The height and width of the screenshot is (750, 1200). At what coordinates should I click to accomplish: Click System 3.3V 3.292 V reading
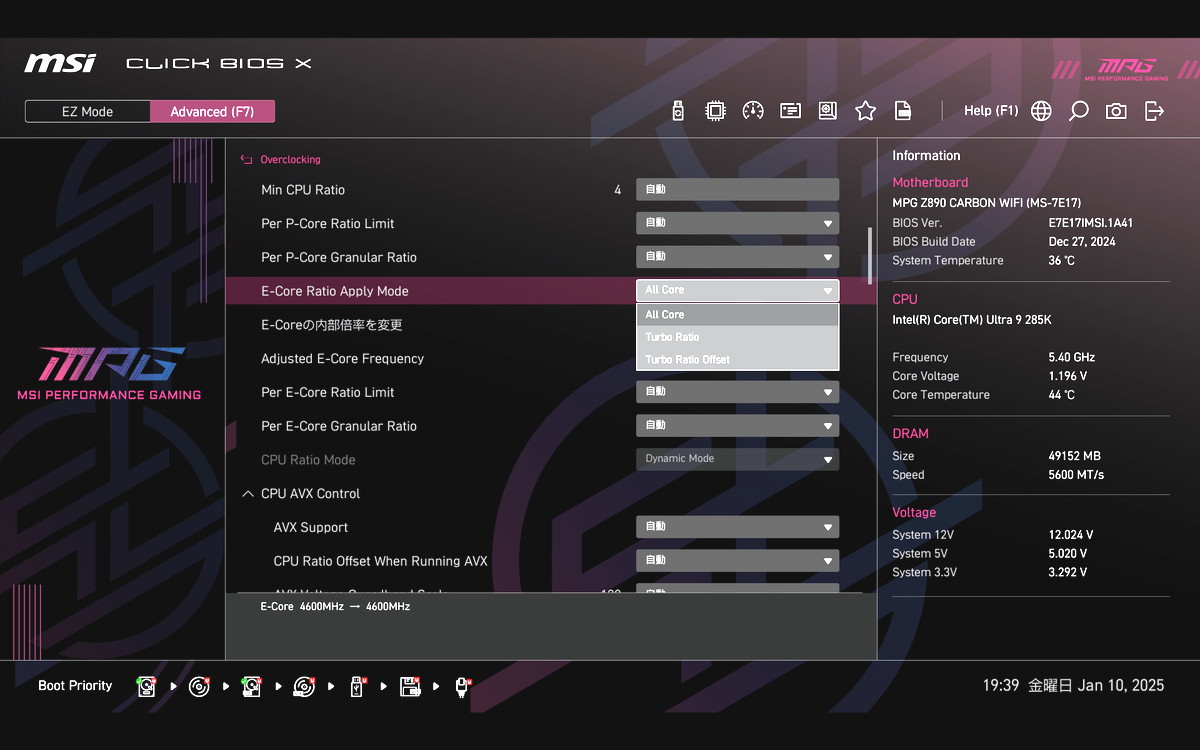click(x=1067, y=573)
